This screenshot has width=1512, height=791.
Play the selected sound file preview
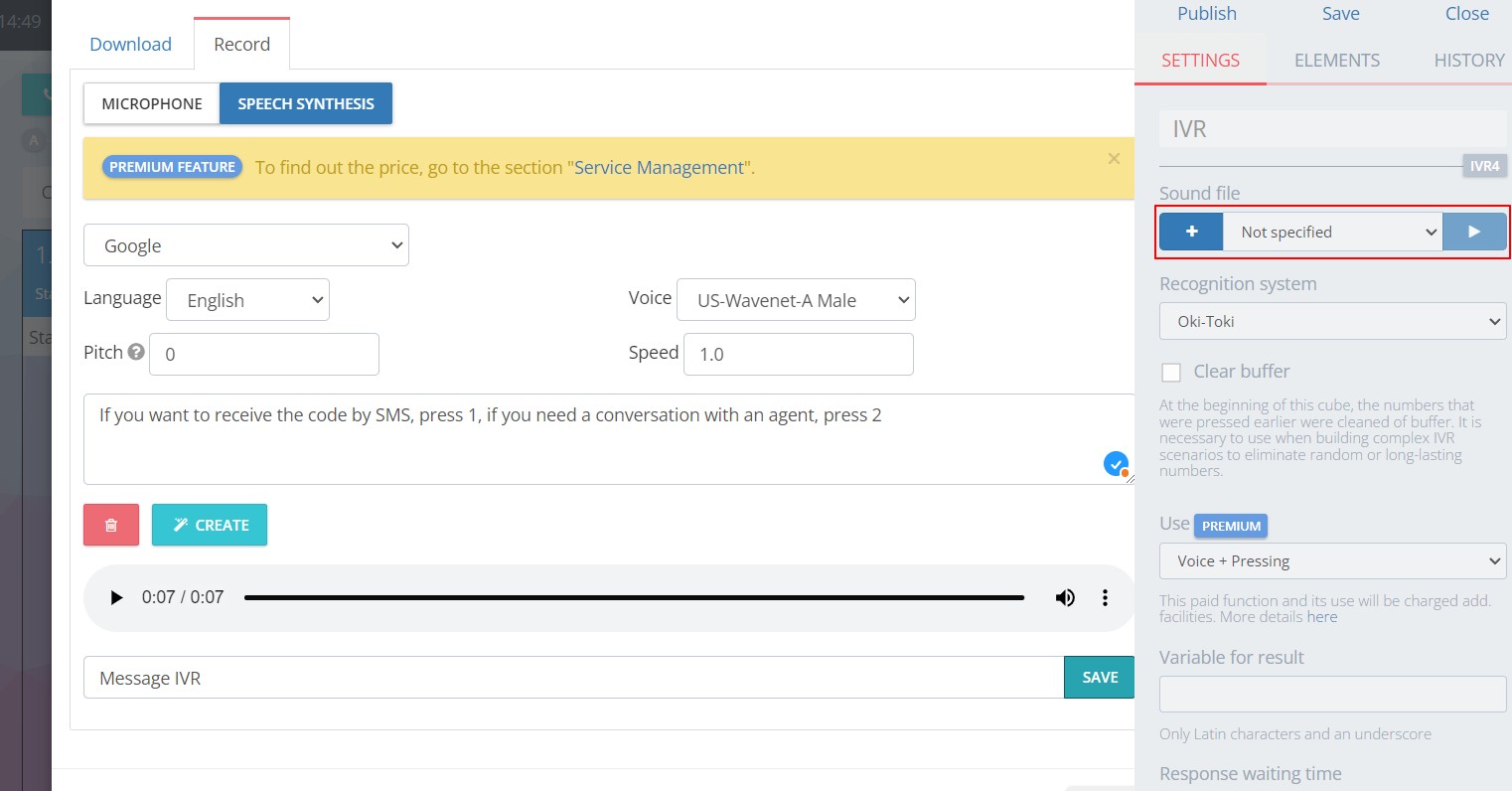tap(1474, 231)
